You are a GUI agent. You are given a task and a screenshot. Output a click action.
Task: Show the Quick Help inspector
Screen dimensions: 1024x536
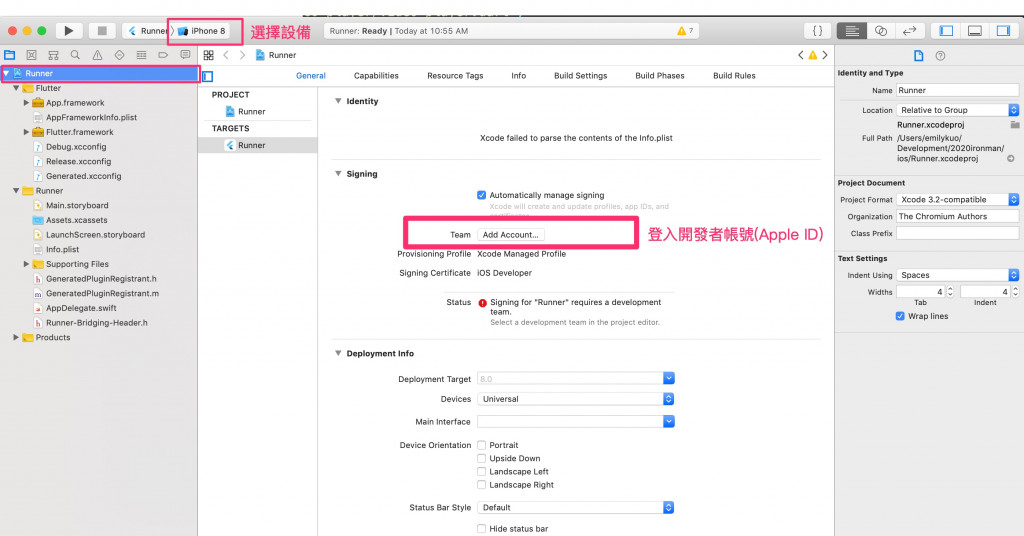click(940, 55)
